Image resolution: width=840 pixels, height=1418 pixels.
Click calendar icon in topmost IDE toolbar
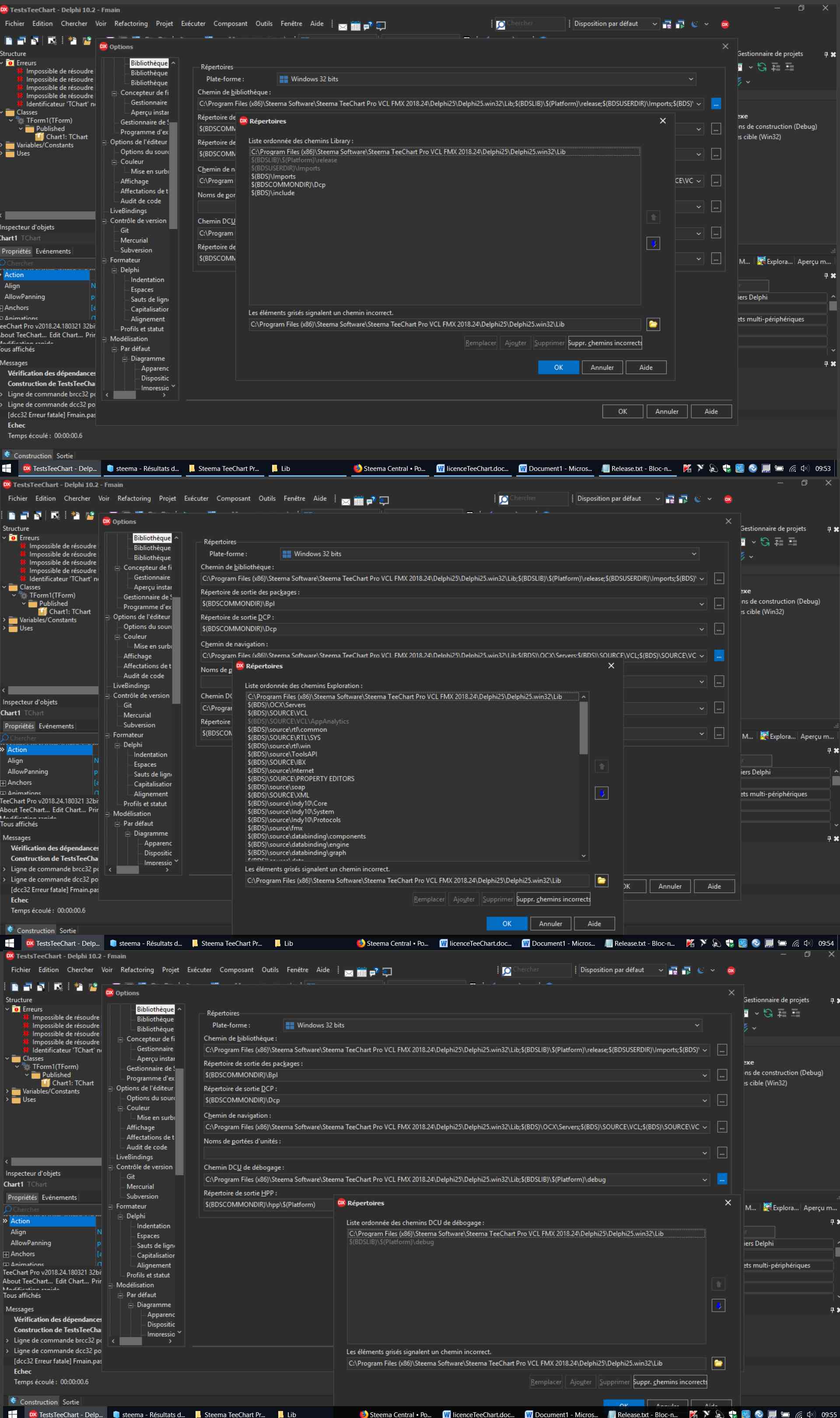(356, 26)
